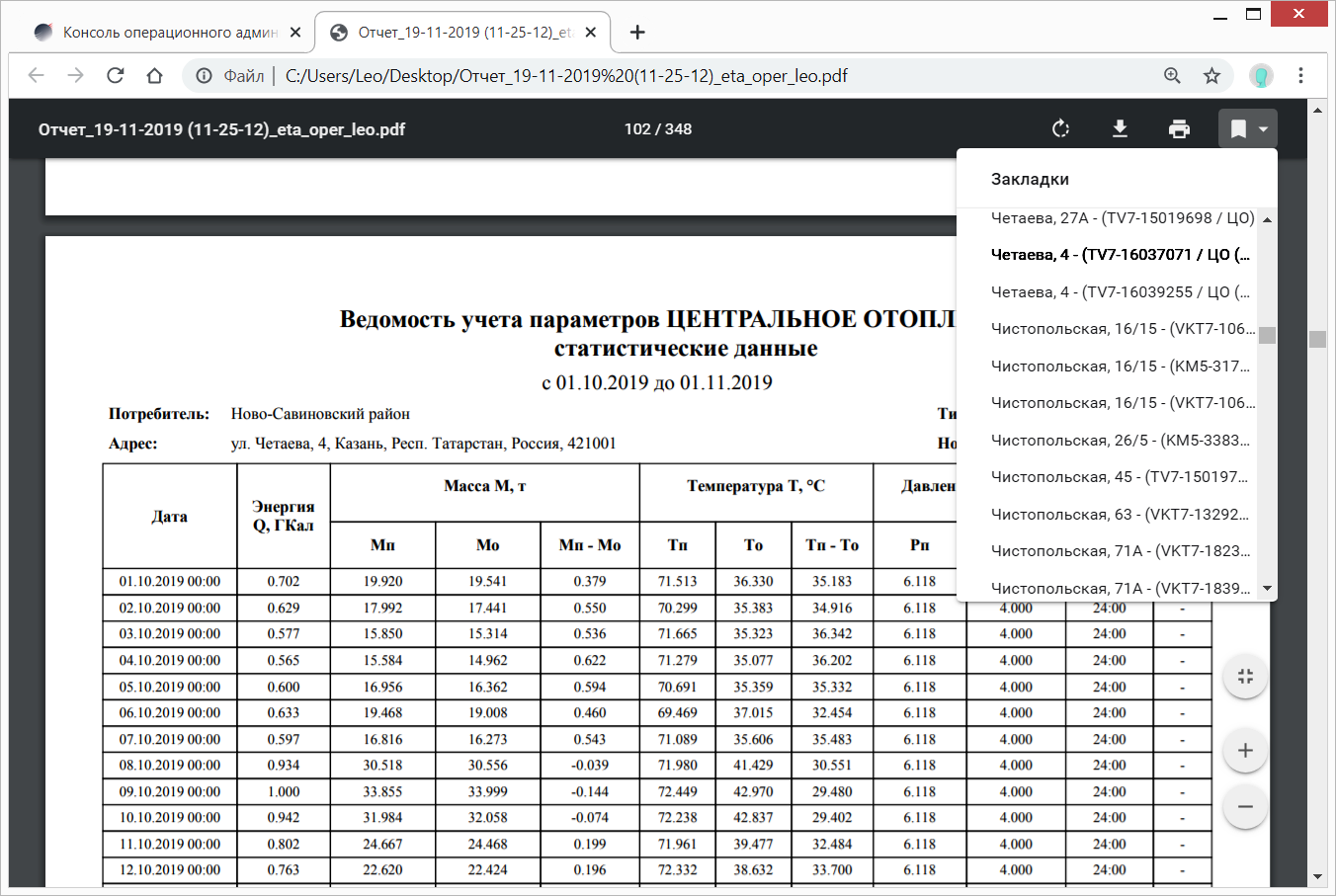Click the address bar URL field

pos(692,76)
